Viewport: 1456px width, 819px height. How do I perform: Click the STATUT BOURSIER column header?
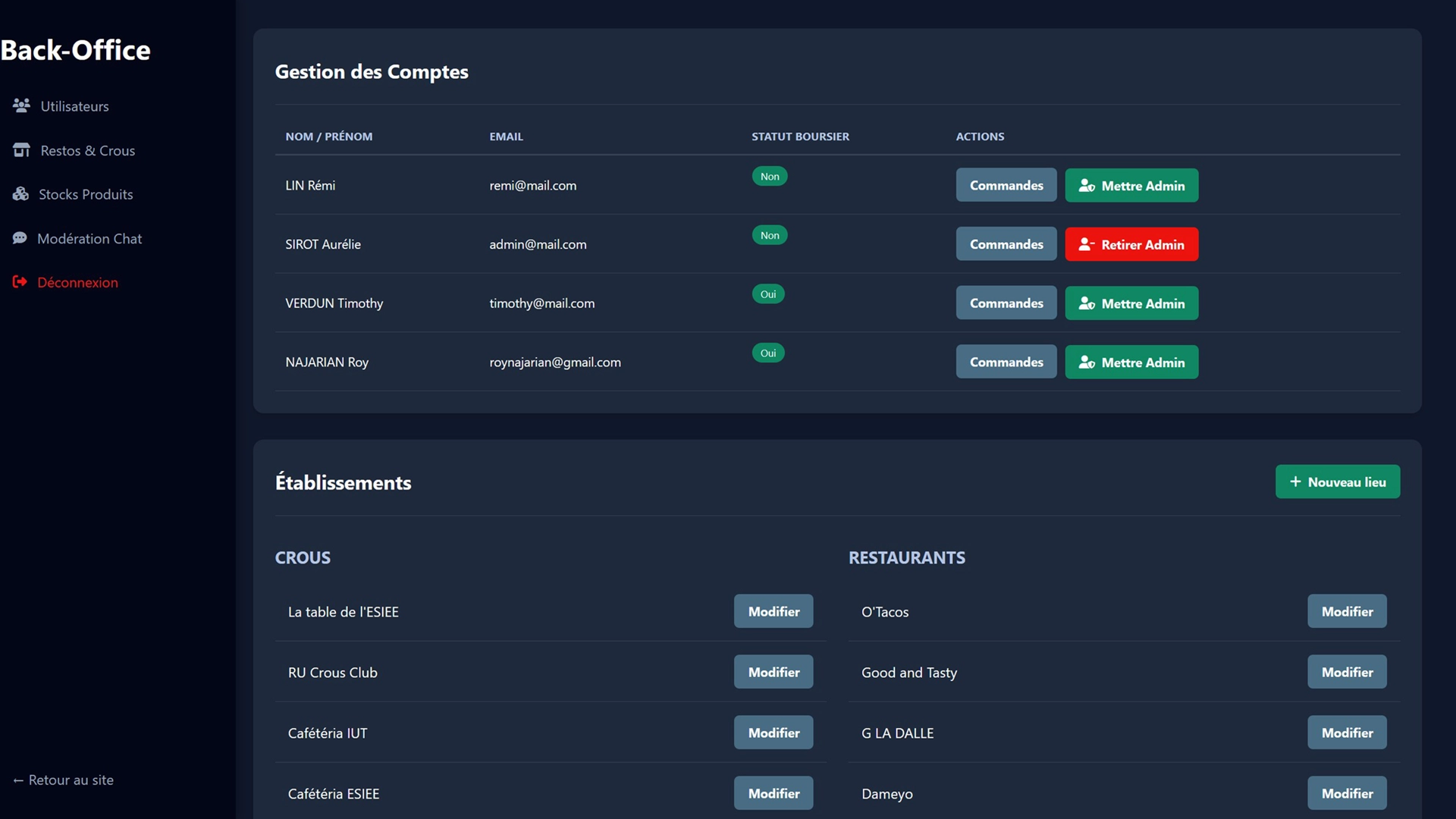click(800, 136)
